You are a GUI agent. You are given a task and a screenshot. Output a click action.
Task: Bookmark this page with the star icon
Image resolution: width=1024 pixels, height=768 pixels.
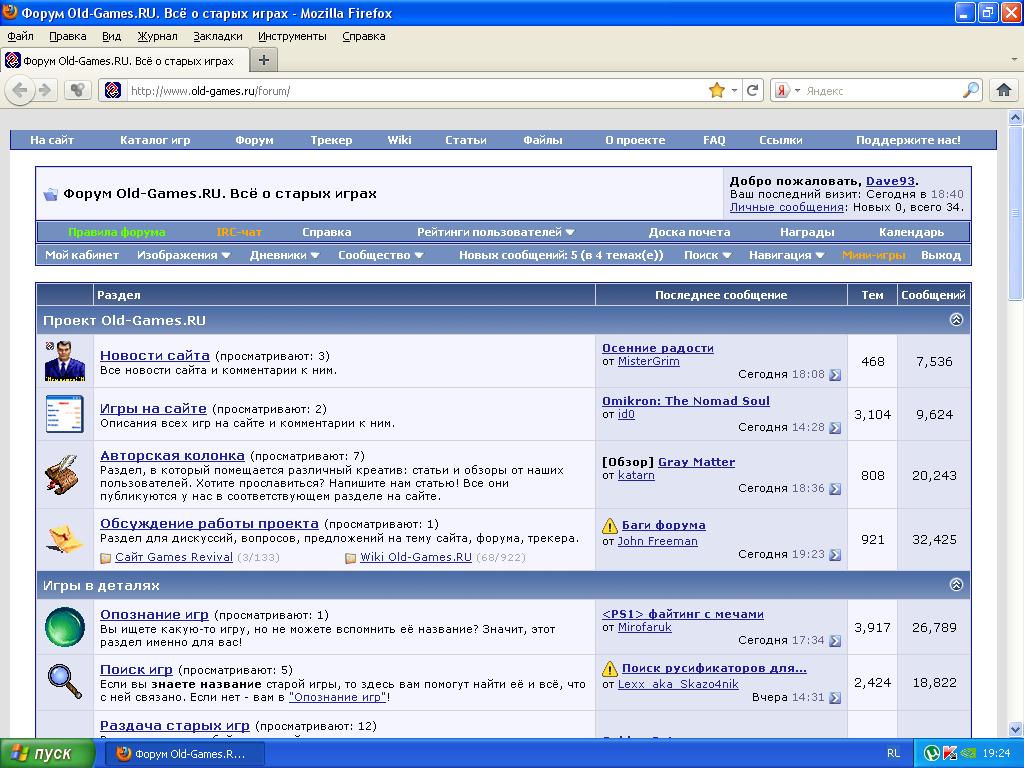716,90
